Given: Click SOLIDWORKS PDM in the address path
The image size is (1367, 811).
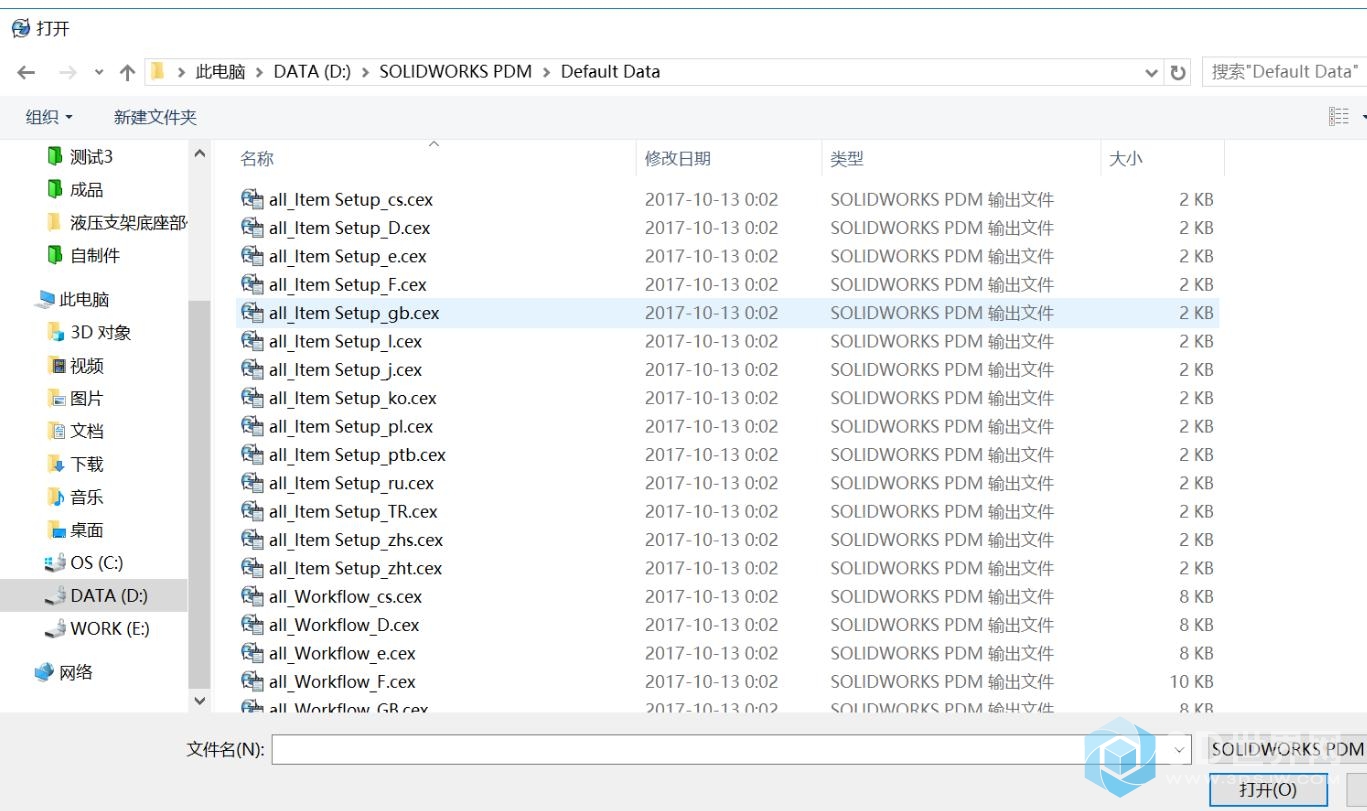Looking at the screenshot, I should (x=456, y=72).
